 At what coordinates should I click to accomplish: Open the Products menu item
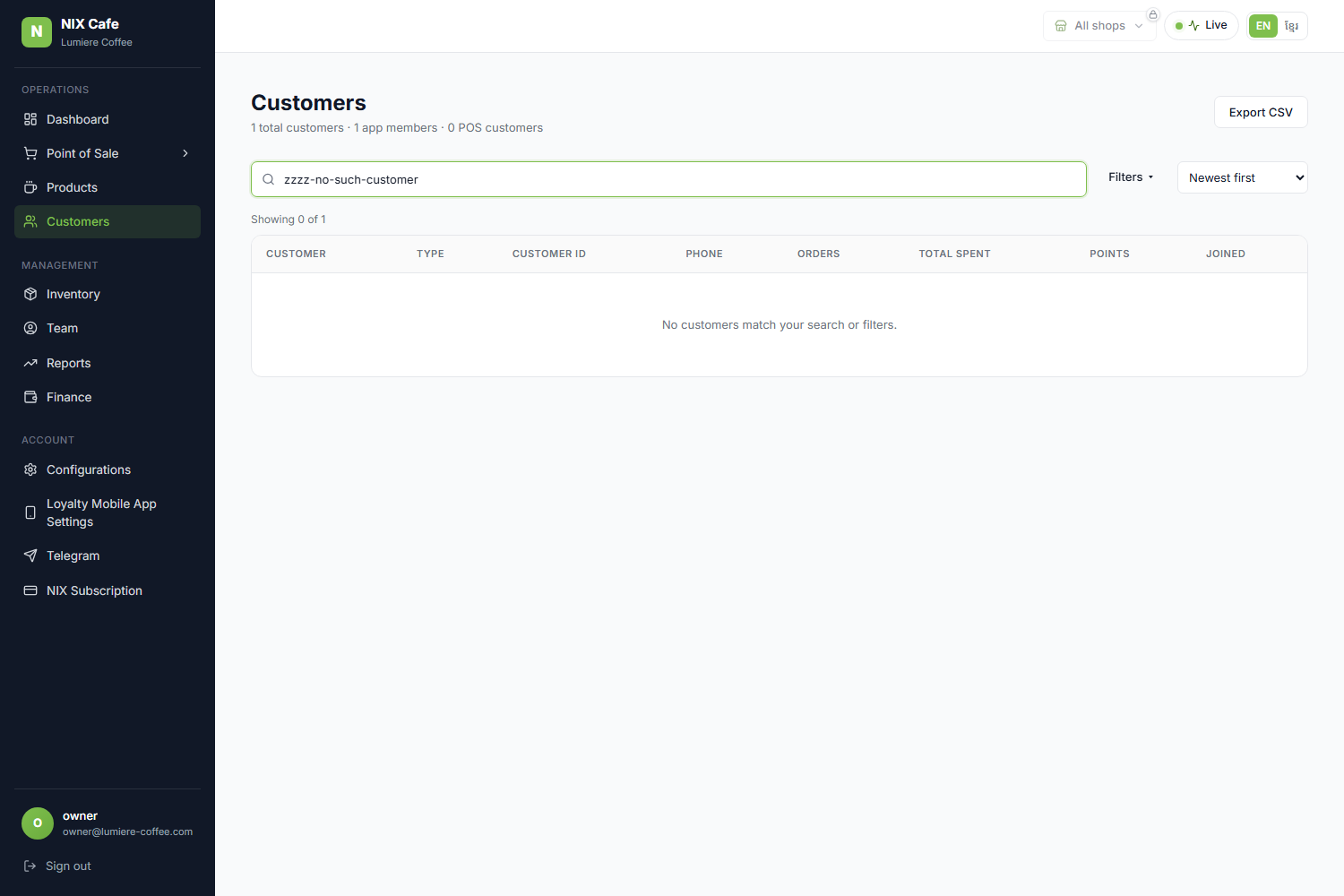108,187
